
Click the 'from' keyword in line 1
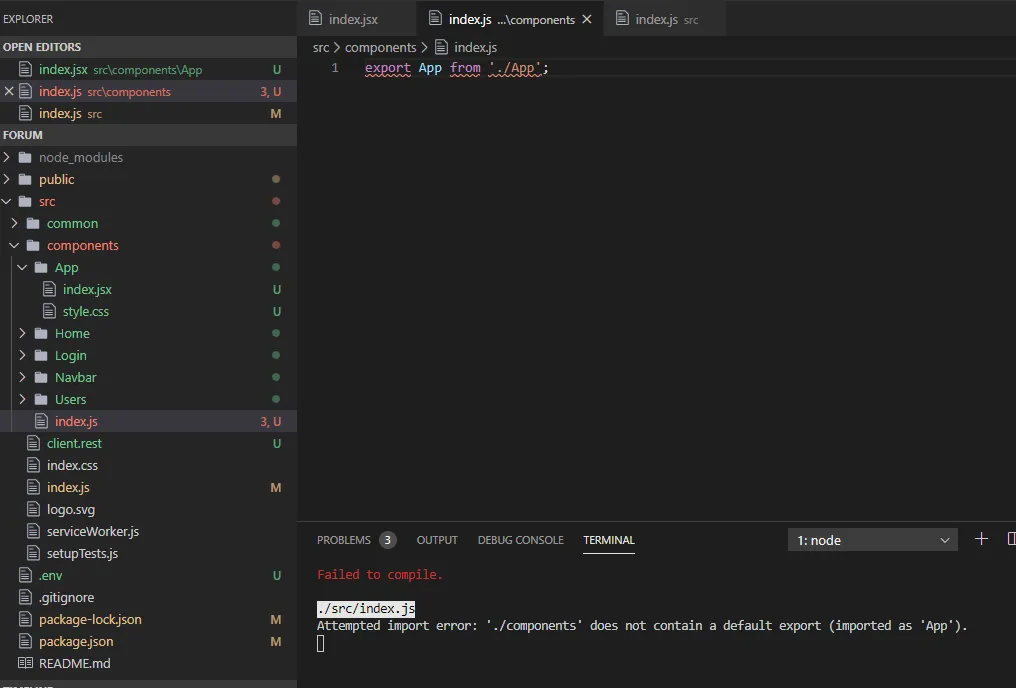pos(465,67)
